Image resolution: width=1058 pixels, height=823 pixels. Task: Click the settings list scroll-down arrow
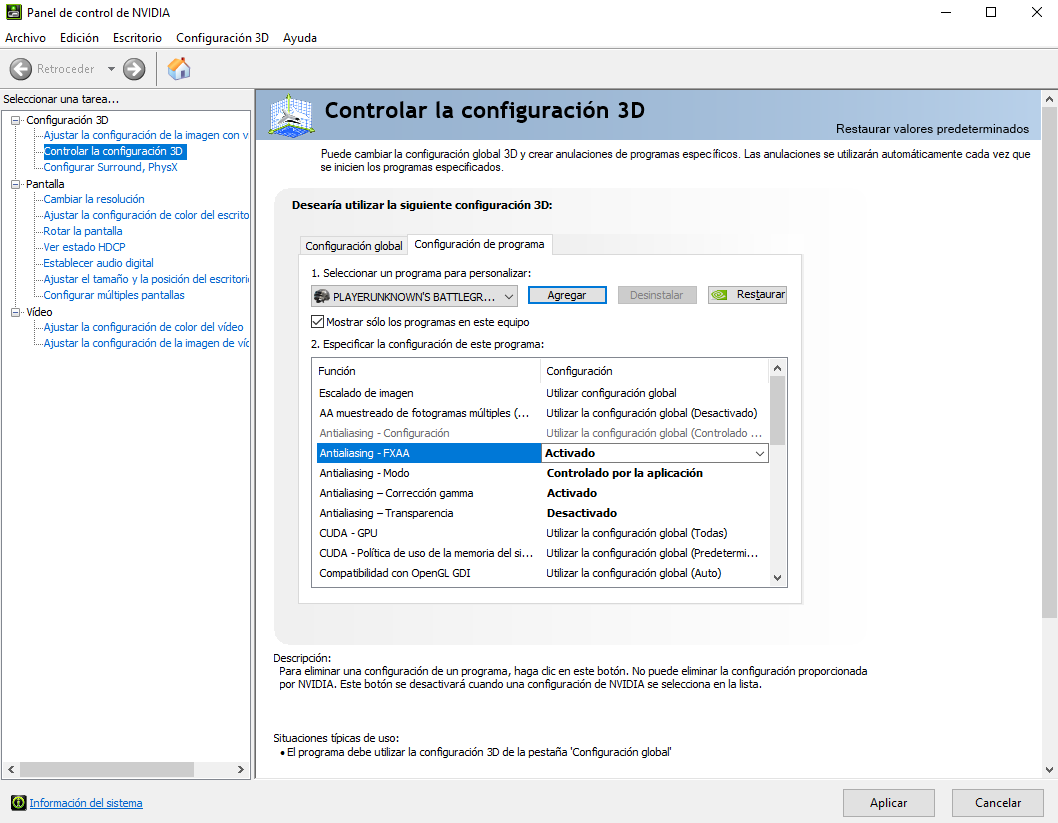(777, 577)
